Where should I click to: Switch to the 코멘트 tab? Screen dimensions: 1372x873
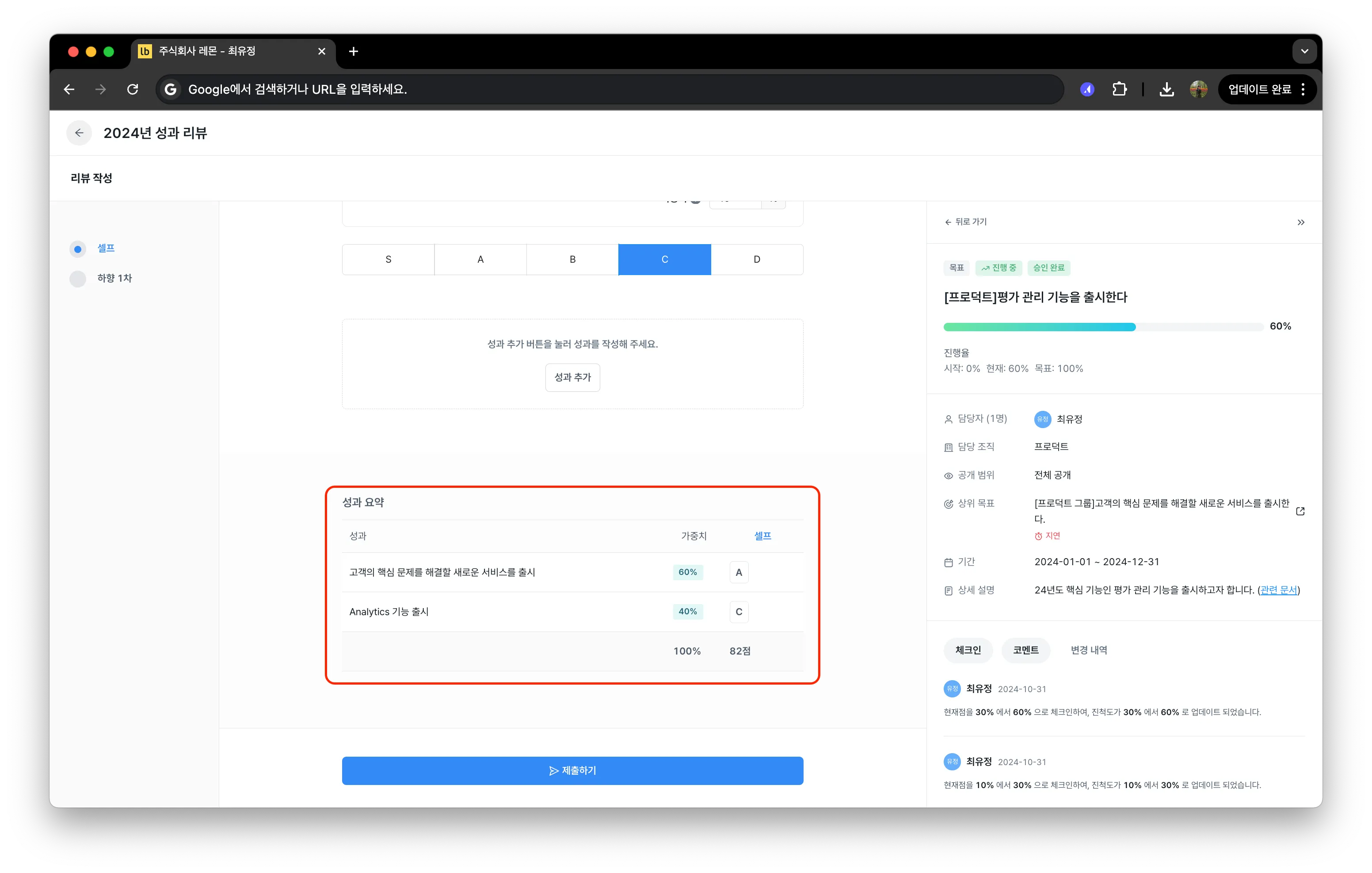click(x=1025, y=651)
